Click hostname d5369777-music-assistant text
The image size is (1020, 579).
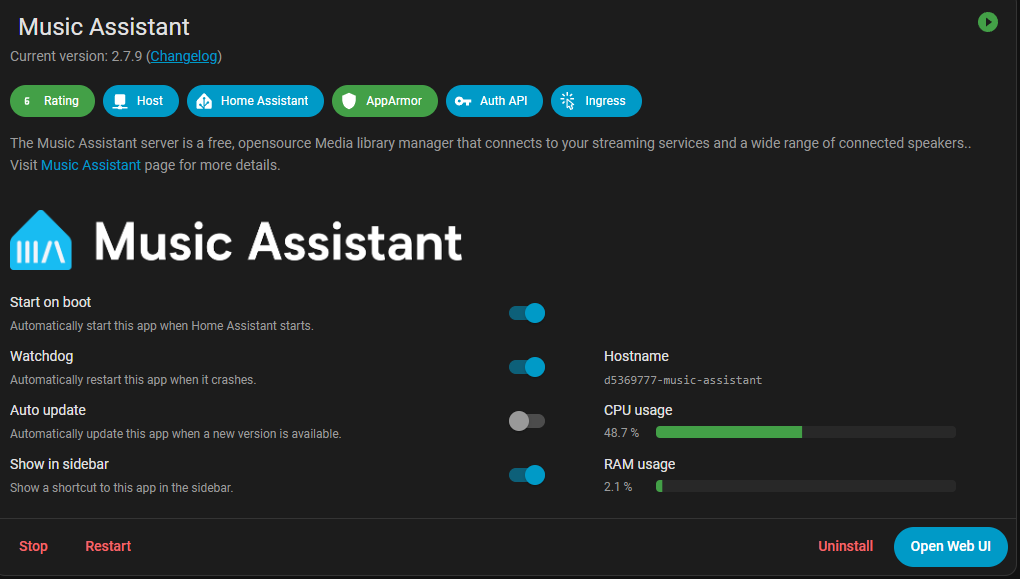pos(683,380)
